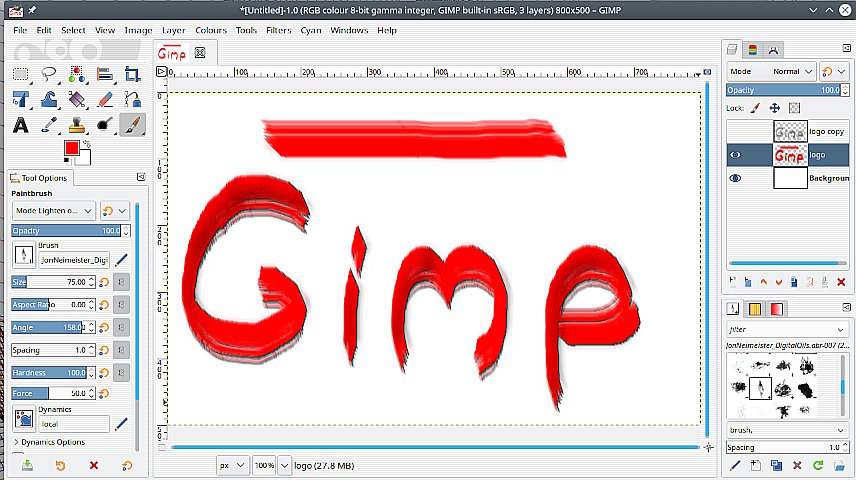This screenshot has width=856, height=480.
Task: Select the Text tool
Action: coord(21,125)
